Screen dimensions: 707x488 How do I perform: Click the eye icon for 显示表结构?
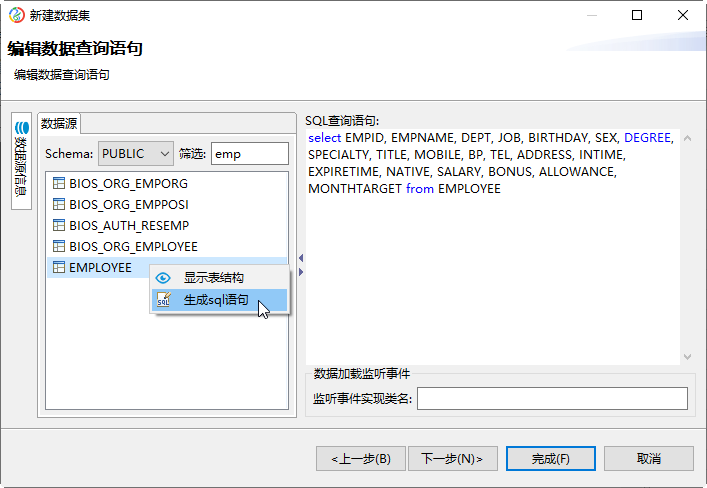(x=164, y=278)
